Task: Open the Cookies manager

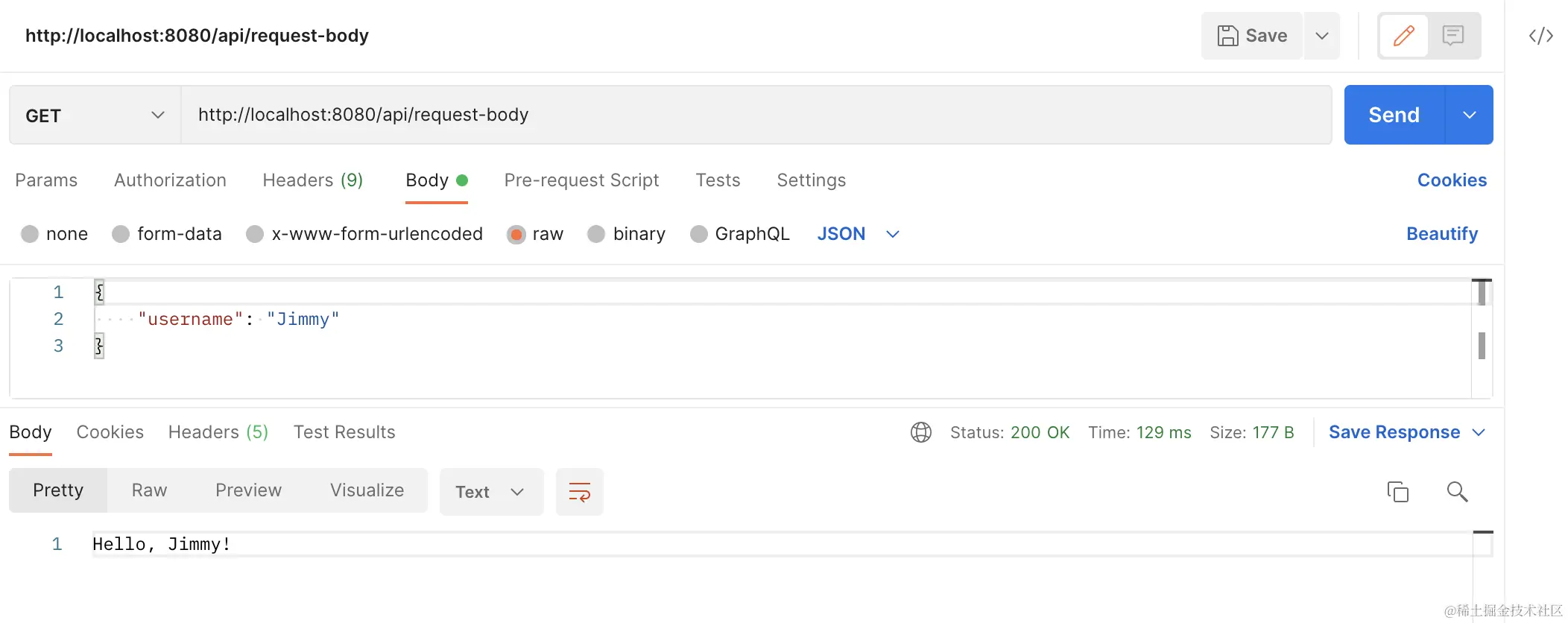Action: tap(1451, 180)
